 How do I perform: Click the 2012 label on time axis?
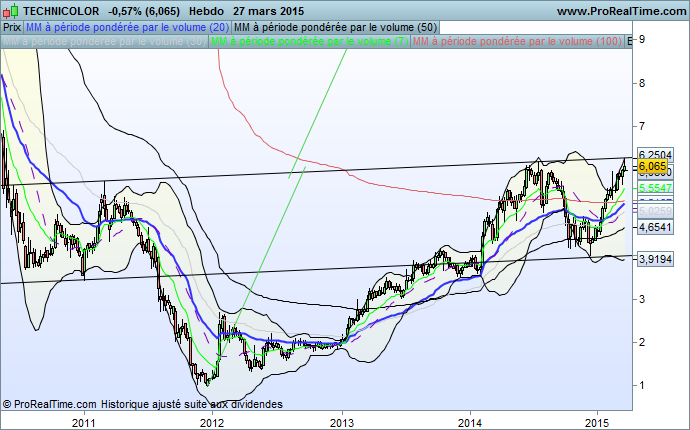(x=212, y=423)
